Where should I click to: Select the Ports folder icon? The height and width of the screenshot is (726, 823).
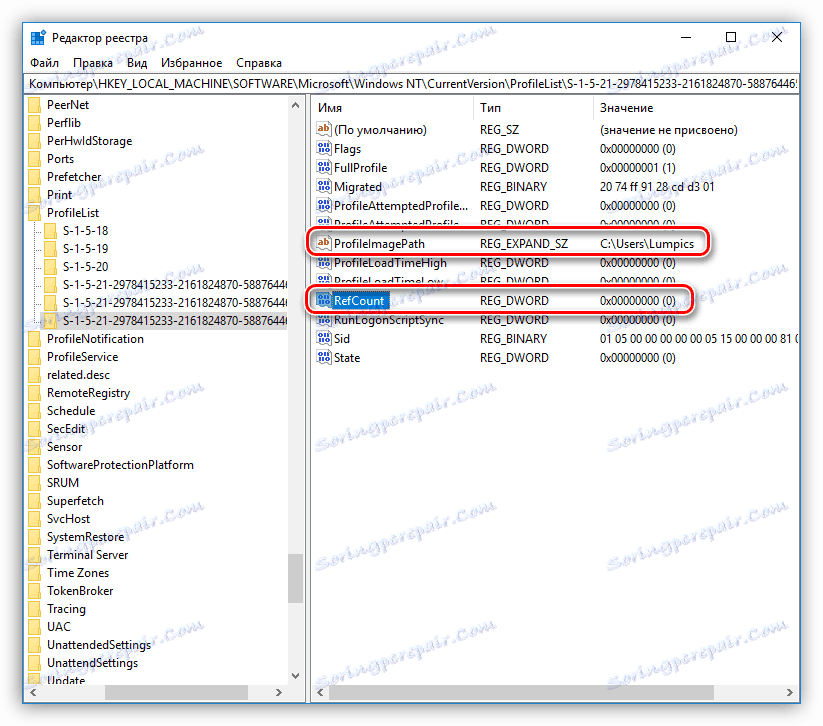tap(35, 159)
